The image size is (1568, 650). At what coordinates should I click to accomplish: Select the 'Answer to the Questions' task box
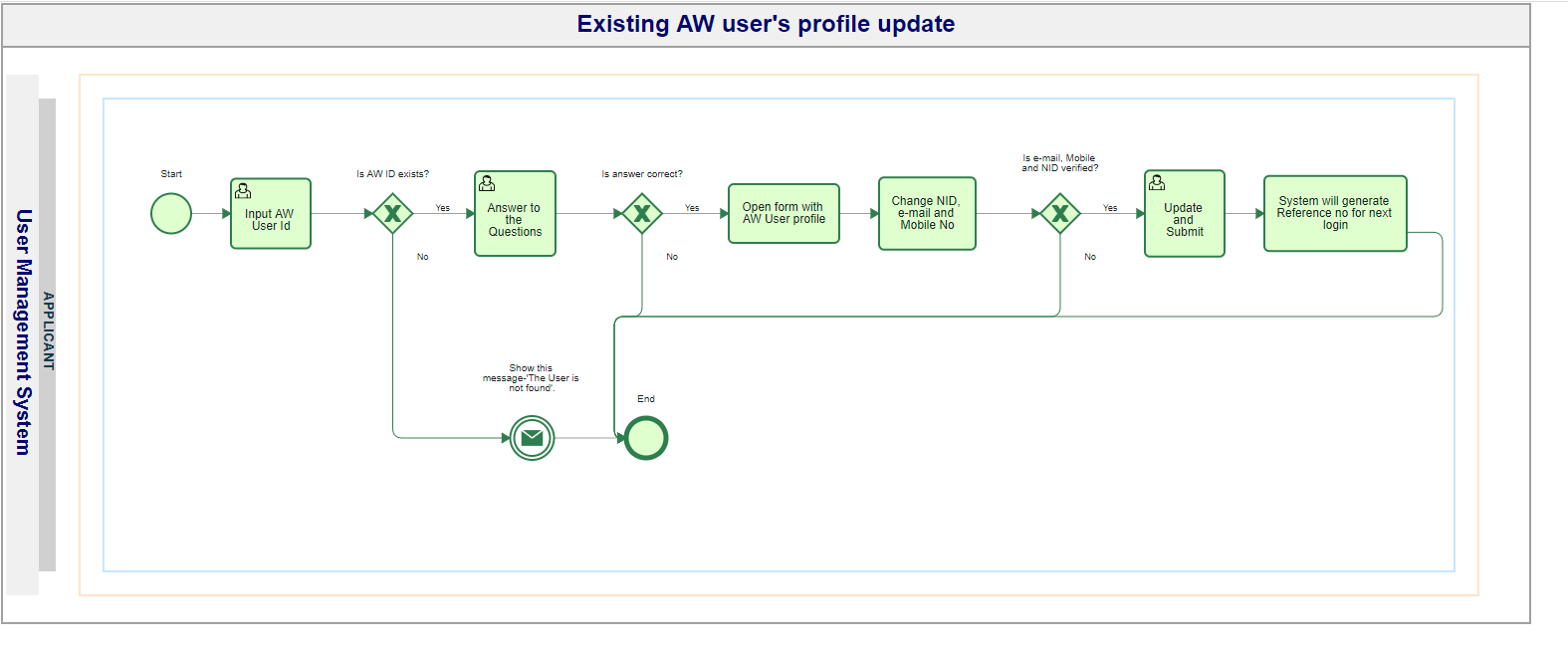(x=515, y=213)
